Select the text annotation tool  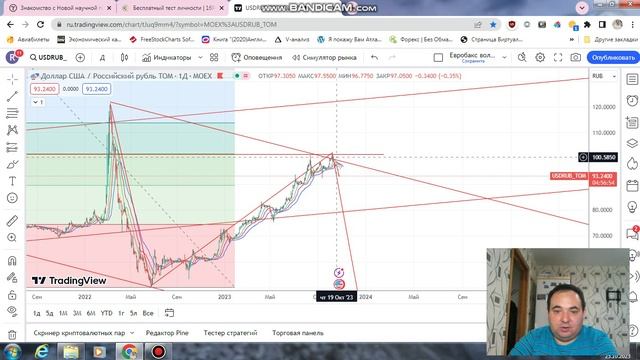tap(12, 181)
